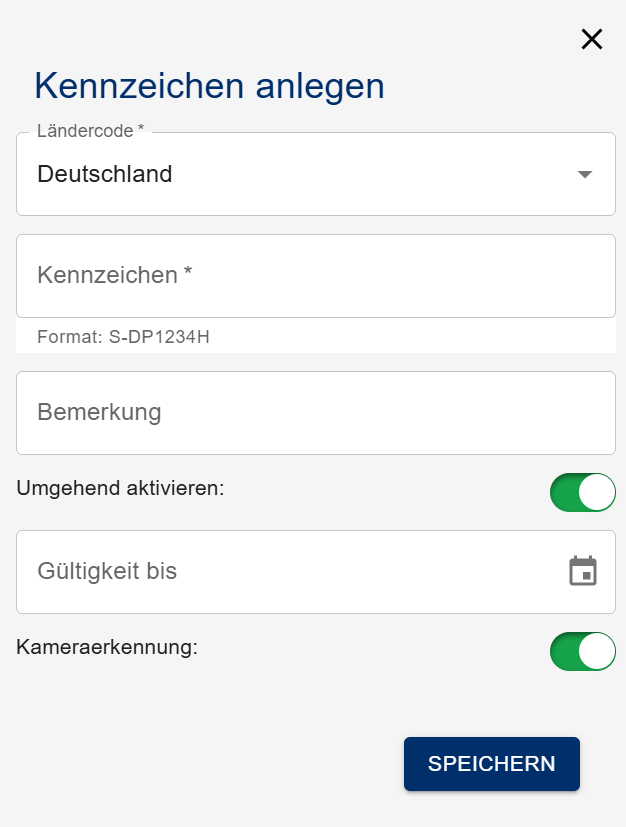
Task: Click into the Bemerkung text field
Action: point(315,412)
